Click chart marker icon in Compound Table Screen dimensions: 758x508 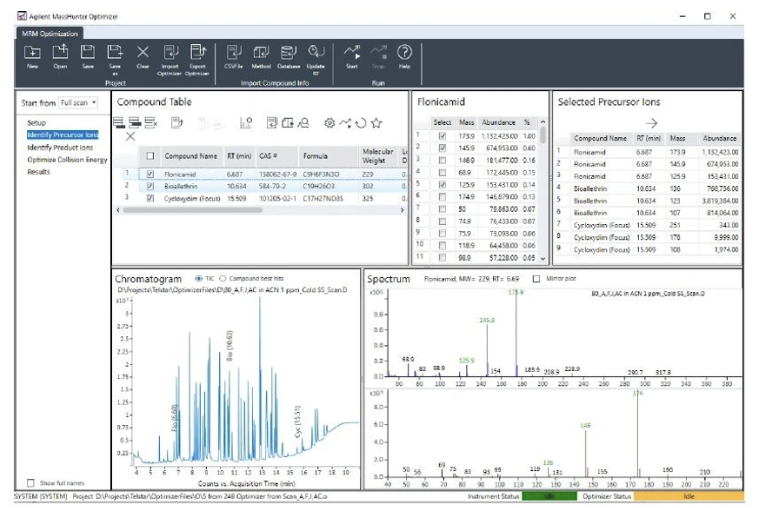246,123
